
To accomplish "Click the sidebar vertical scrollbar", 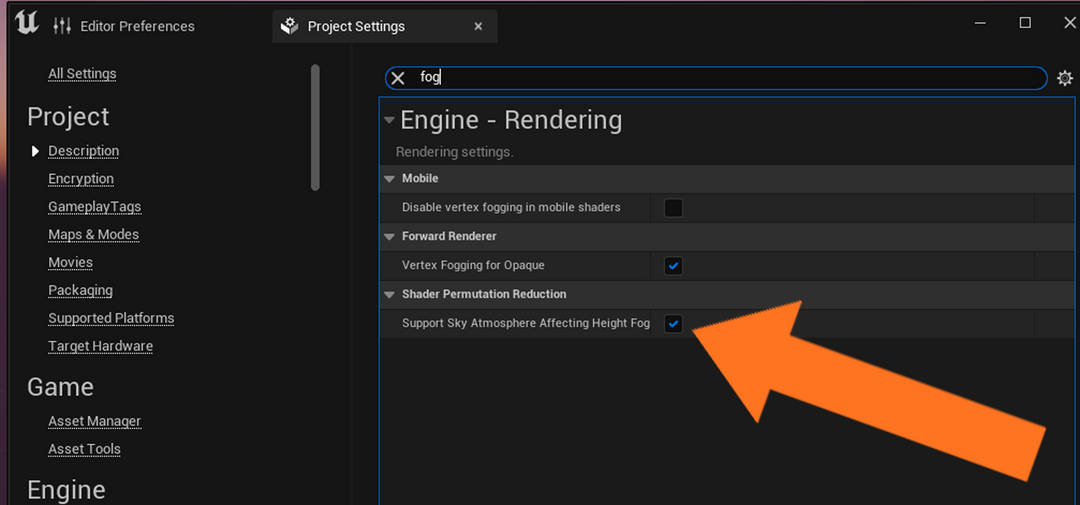I will point(316,128).
